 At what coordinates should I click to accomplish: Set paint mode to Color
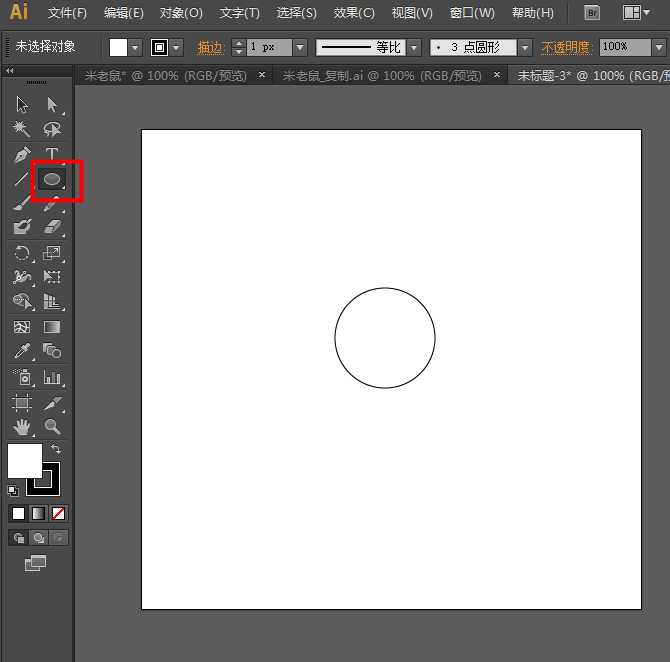tap(18, 513)
